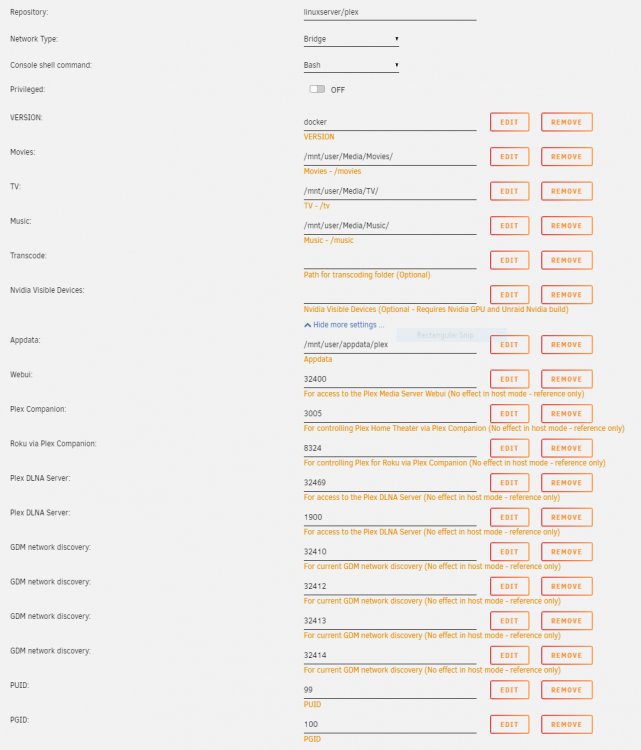Edit the Nvidia Visible Devices setting
Screen dimensions: 641x750
coord(509,295)
